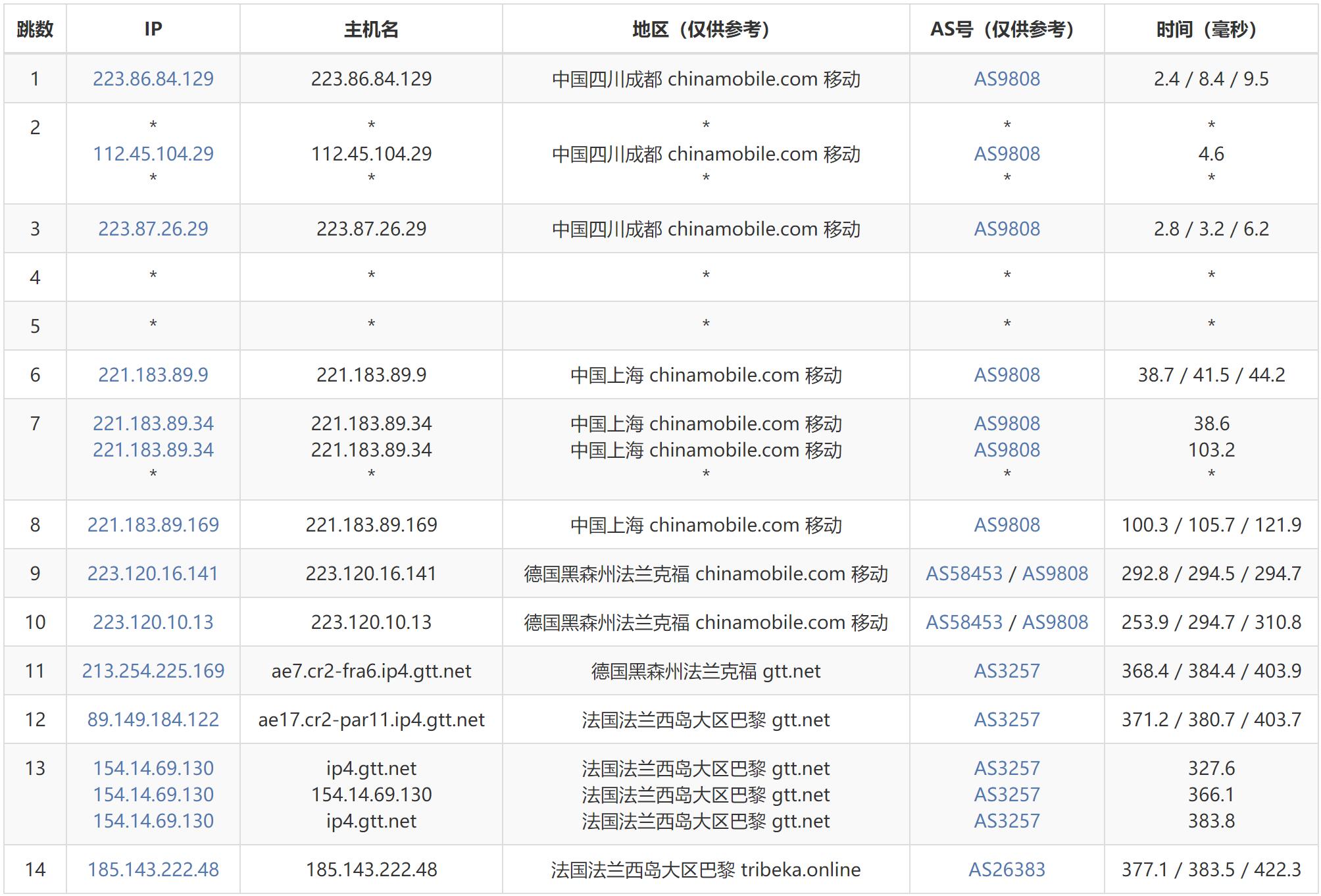The height and width of the screenshot is (896, 1321).
Task: Click time value 327.6 in hop 13
Action: click(1211, 768)
